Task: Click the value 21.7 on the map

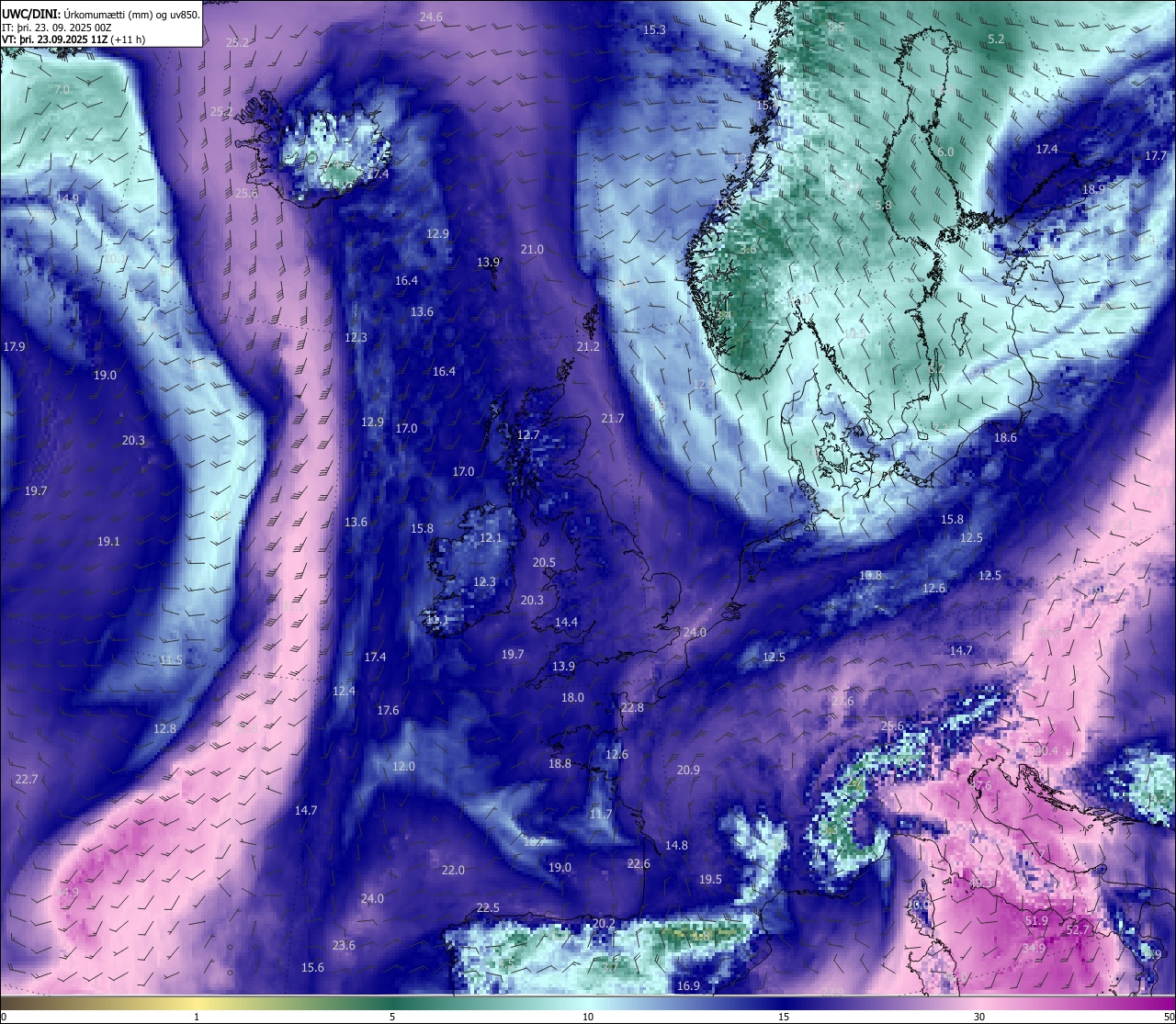Action: click(613, 419)
